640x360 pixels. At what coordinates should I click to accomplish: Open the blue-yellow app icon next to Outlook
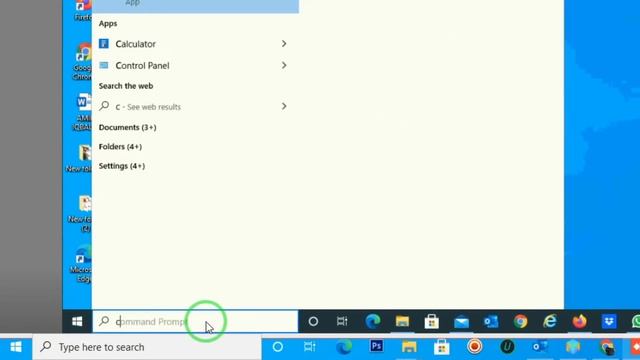coord(573,347)
